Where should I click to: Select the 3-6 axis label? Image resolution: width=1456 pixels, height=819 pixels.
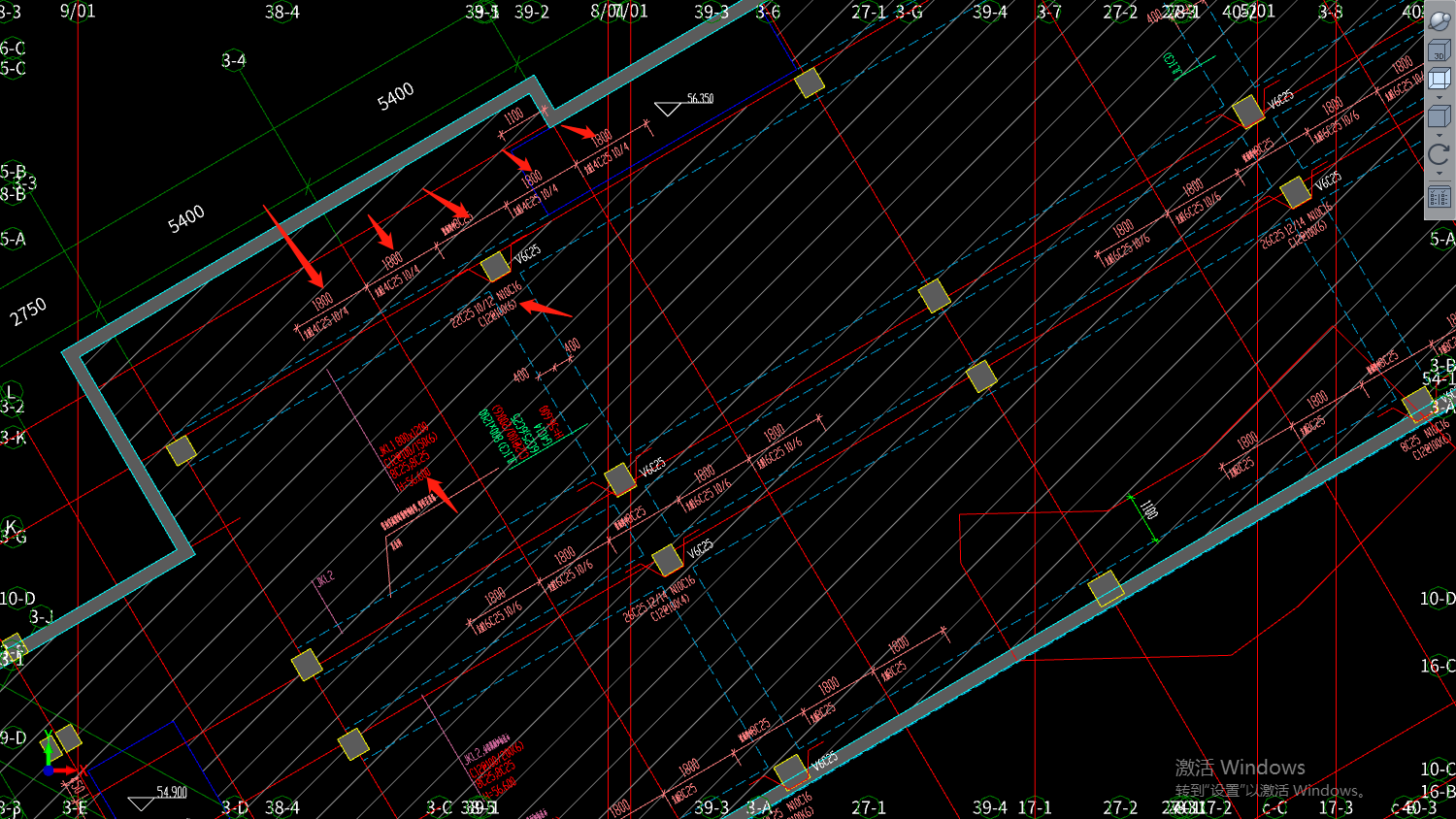pyautogui.click(x=768, y=12)
